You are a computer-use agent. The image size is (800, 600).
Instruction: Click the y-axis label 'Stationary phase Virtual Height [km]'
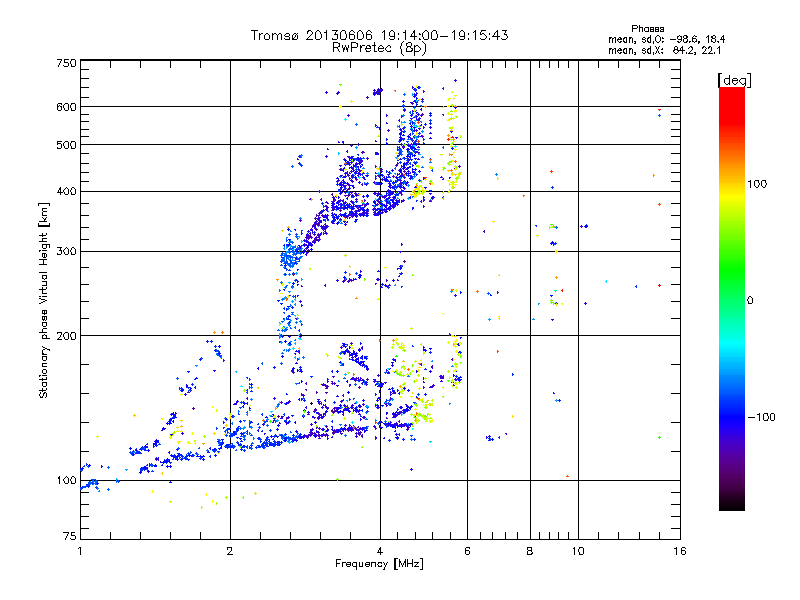[43, 300]
